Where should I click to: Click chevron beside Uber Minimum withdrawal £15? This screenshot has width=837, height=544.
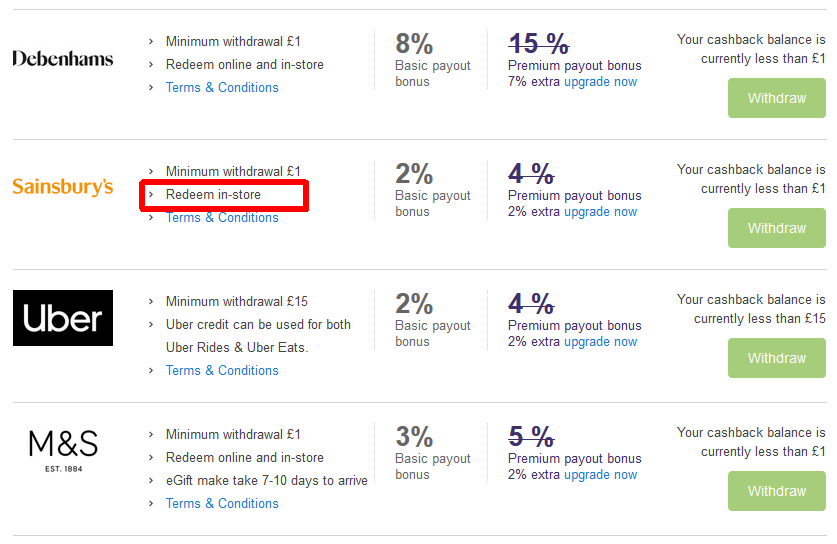[151, 302]
